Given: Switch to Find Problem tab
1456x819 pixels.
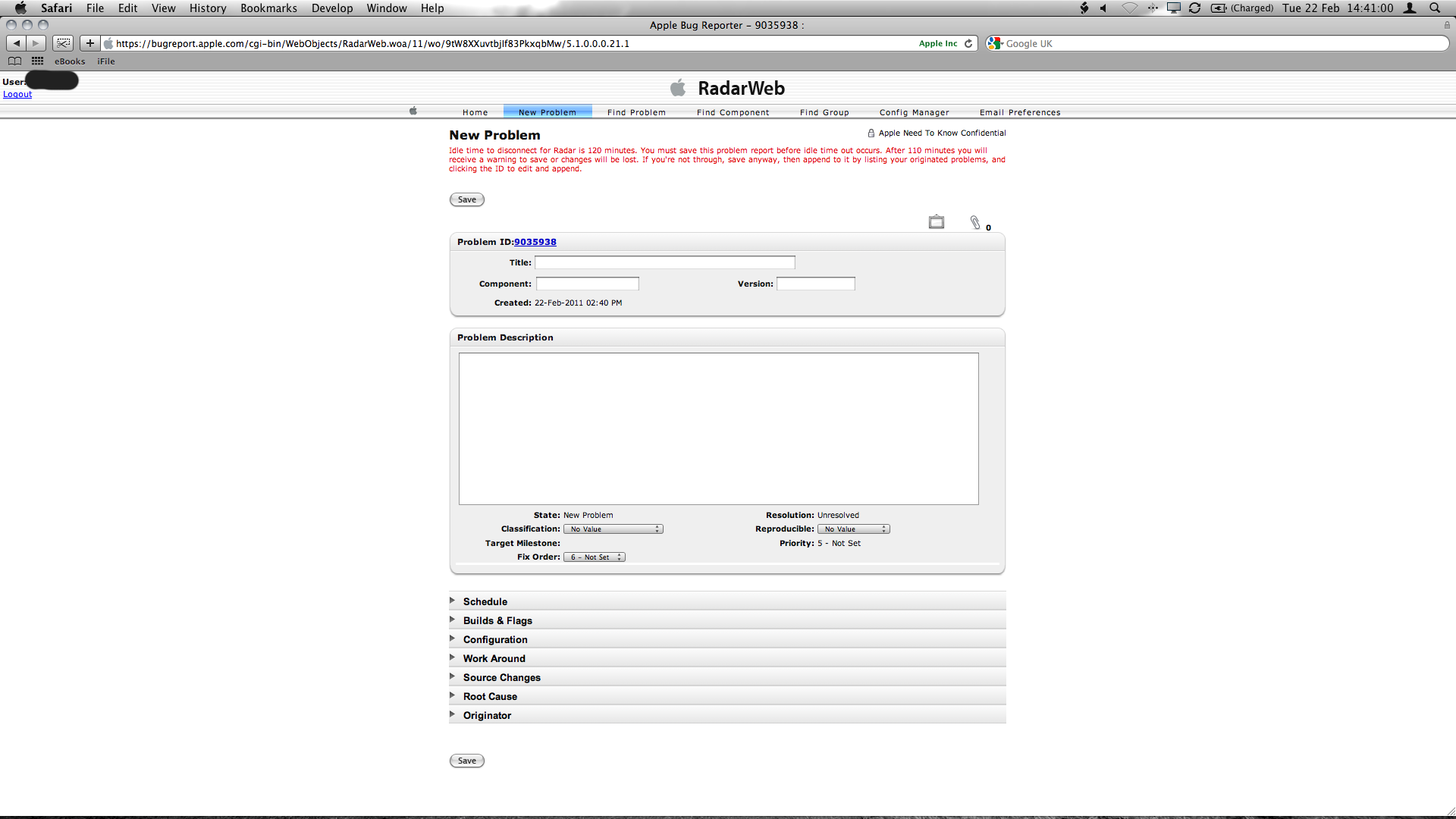Looking at the screenshot, I should coord(636,112).
